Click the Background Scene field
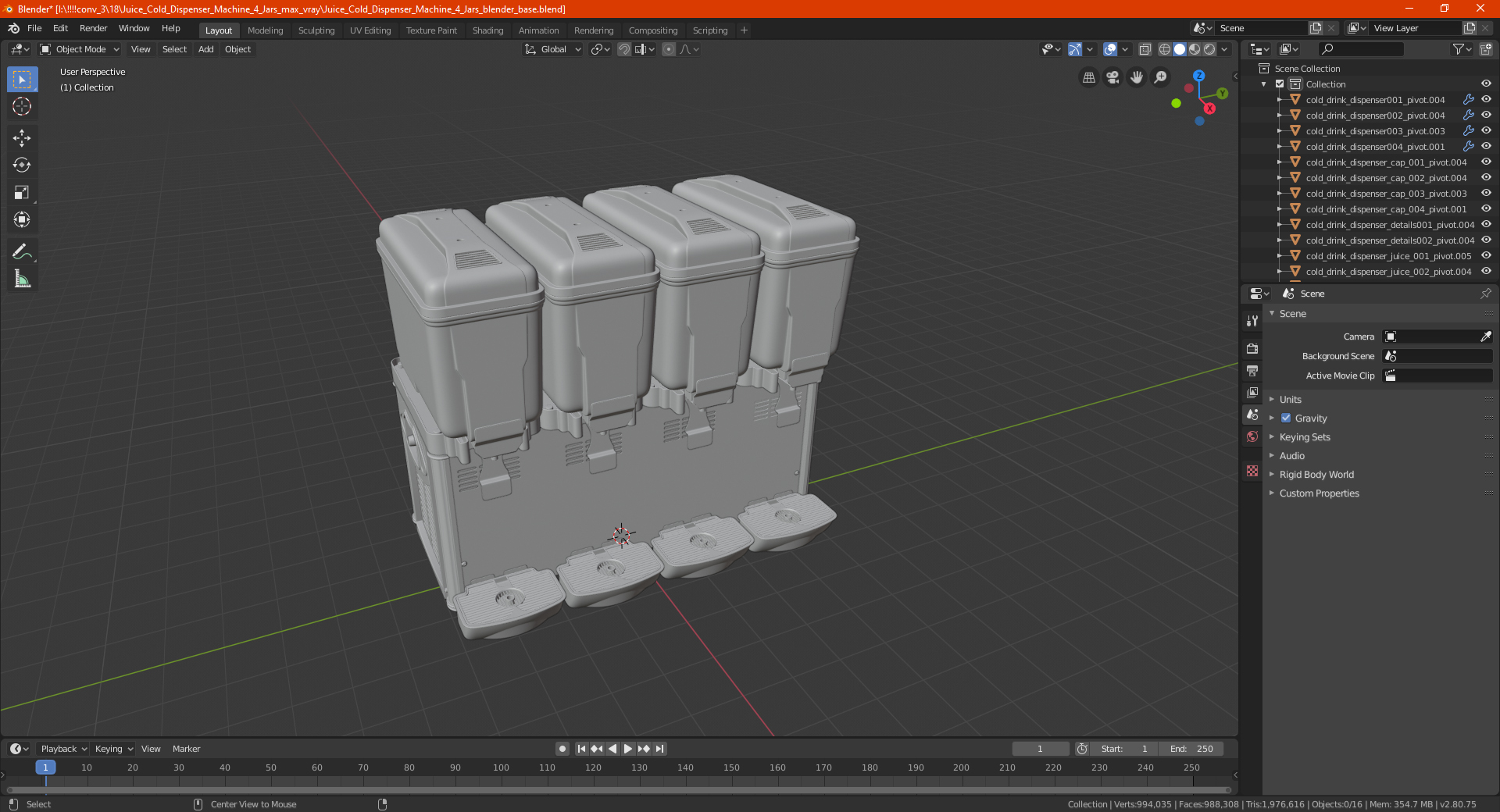Screen dimensions: 1500x812 pos(1437,356)
